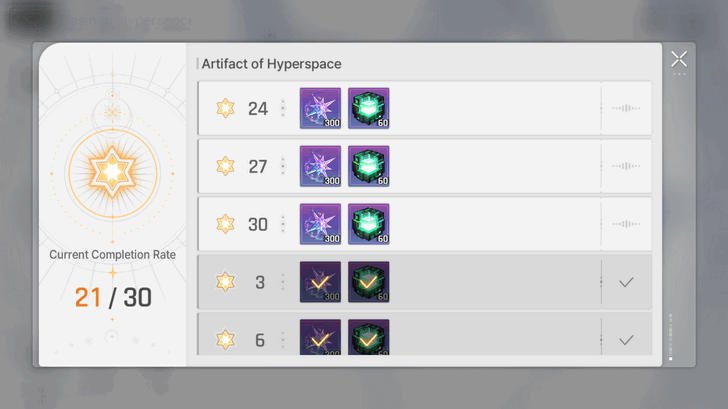Click the claimed green cube in row 3
Viewport: 728px width, 409px height.
click(369, 282)
